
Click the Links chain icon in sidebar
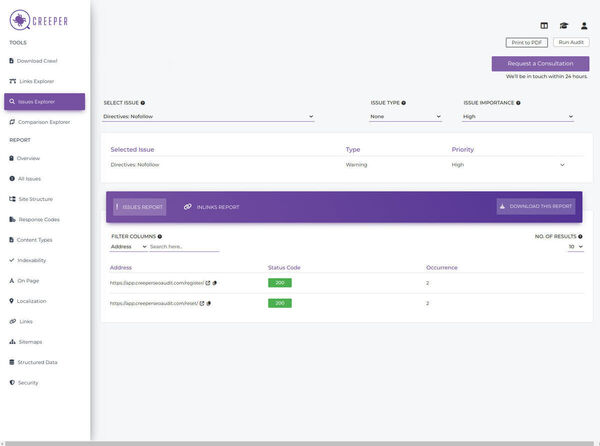click(x=13, y=321)
